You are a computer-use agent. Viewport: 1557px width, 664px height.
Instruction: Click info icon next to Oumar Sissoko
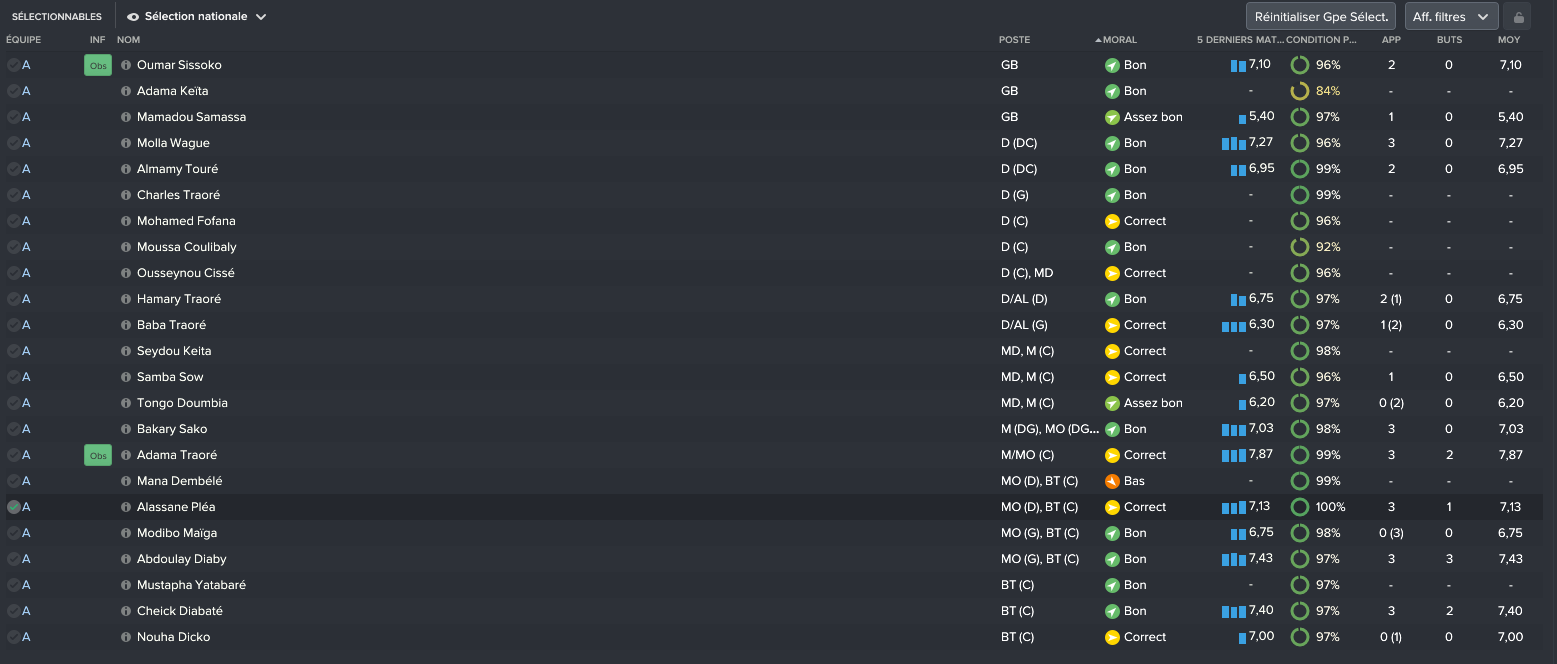[126, 65]
